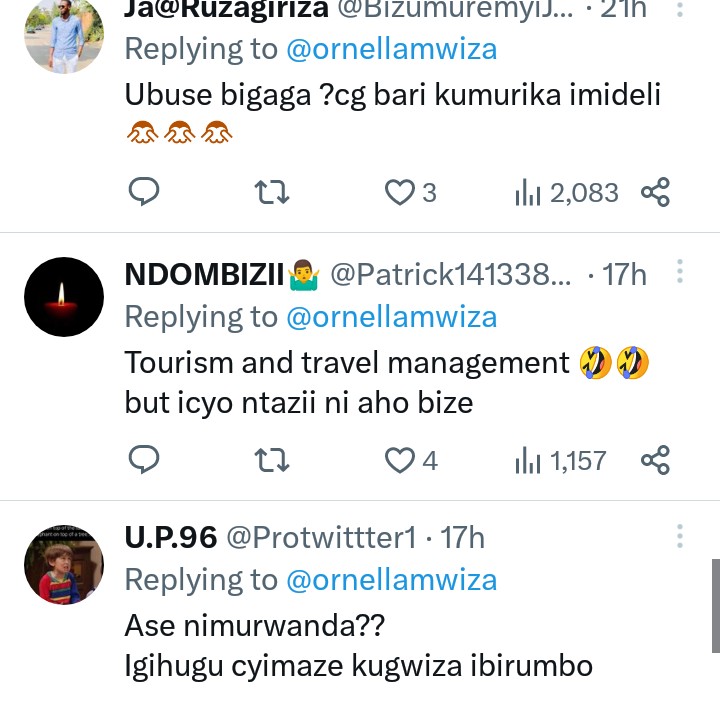Open more options for NDOMBIZII's tweet
Screen dimensions: 720x705
click(680, 272)
